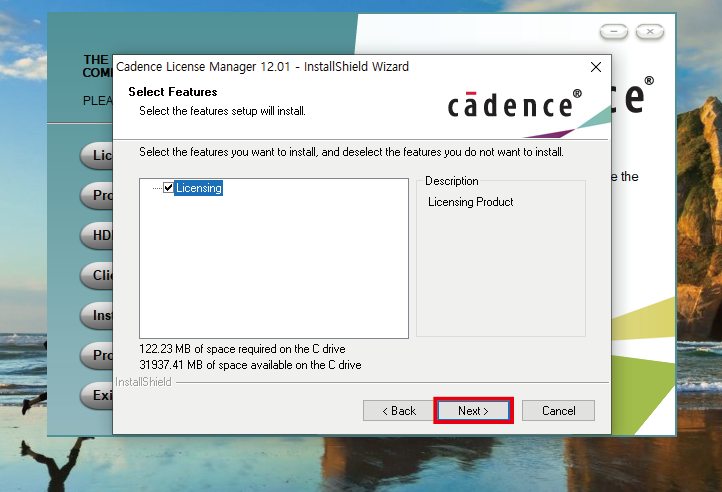Click the partially hidden Exit button behind the dialog
The width and height of the screenshot is (722, 492).
point(96,395)
